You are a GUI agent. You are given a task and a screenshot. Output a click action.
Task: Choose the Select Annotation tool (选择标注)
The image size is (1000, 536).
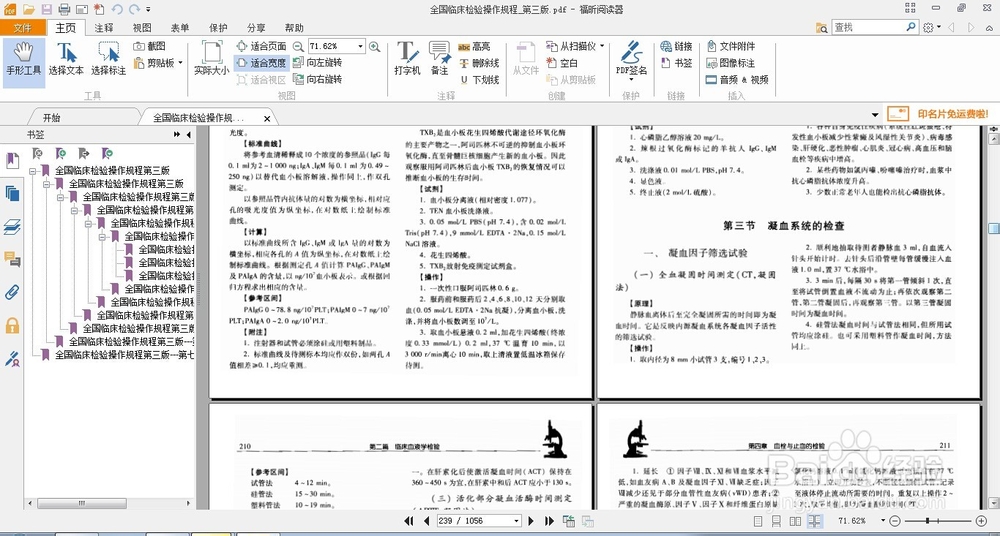coord(108,60)
